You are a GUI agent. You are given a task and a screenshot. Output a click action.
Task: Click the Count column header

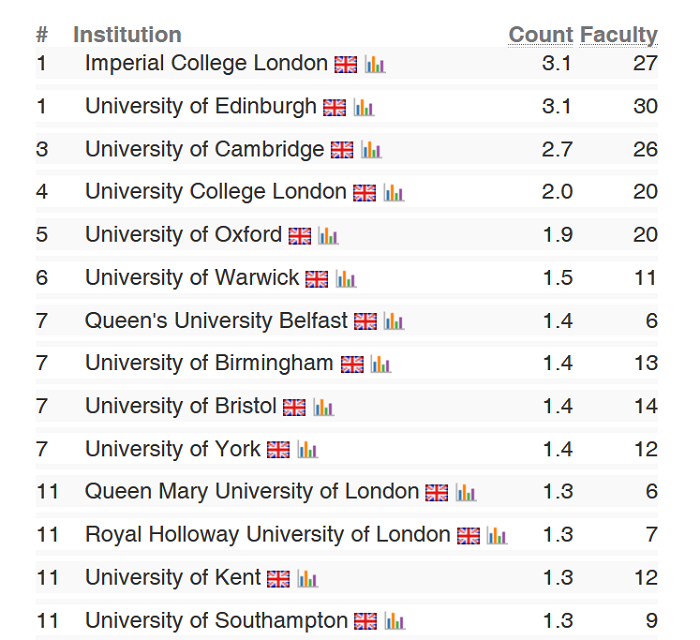coord(540,35)
